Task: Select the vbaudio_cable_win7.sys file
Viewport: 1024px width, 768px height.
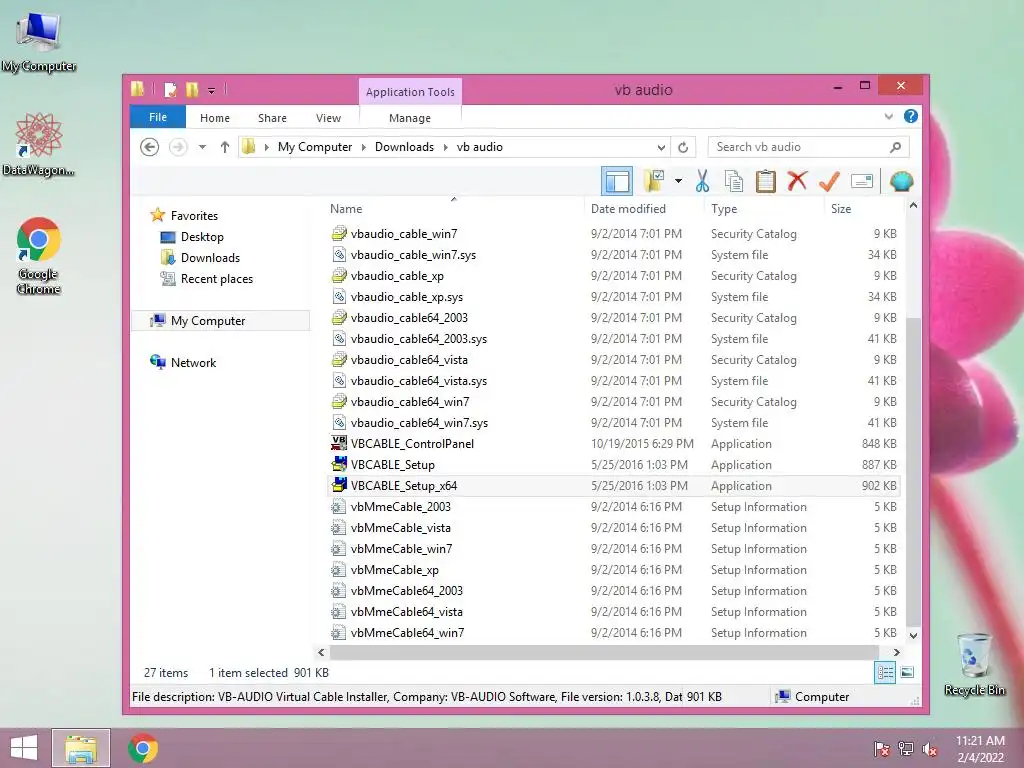Action: pos(613,255)
